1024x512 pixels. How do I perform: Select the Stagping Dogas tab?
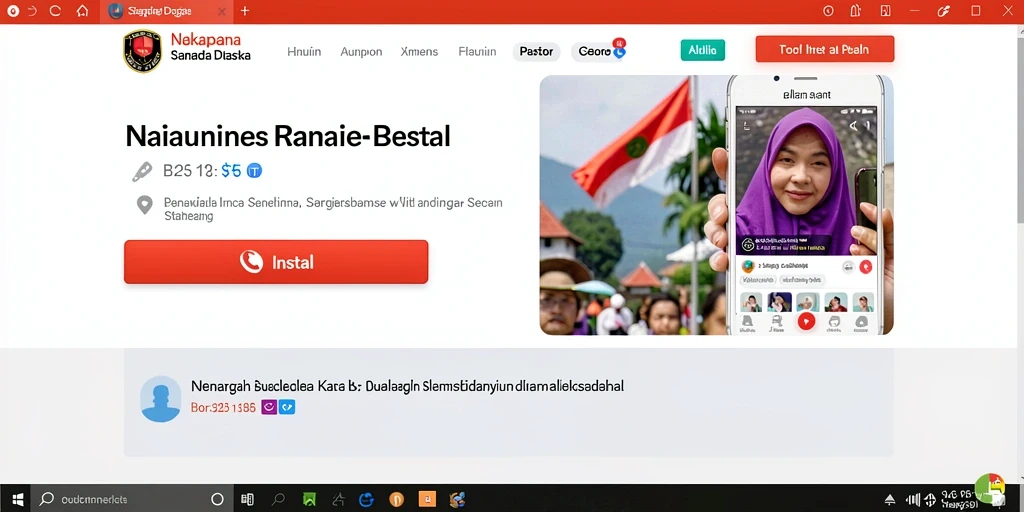[167, 12]
